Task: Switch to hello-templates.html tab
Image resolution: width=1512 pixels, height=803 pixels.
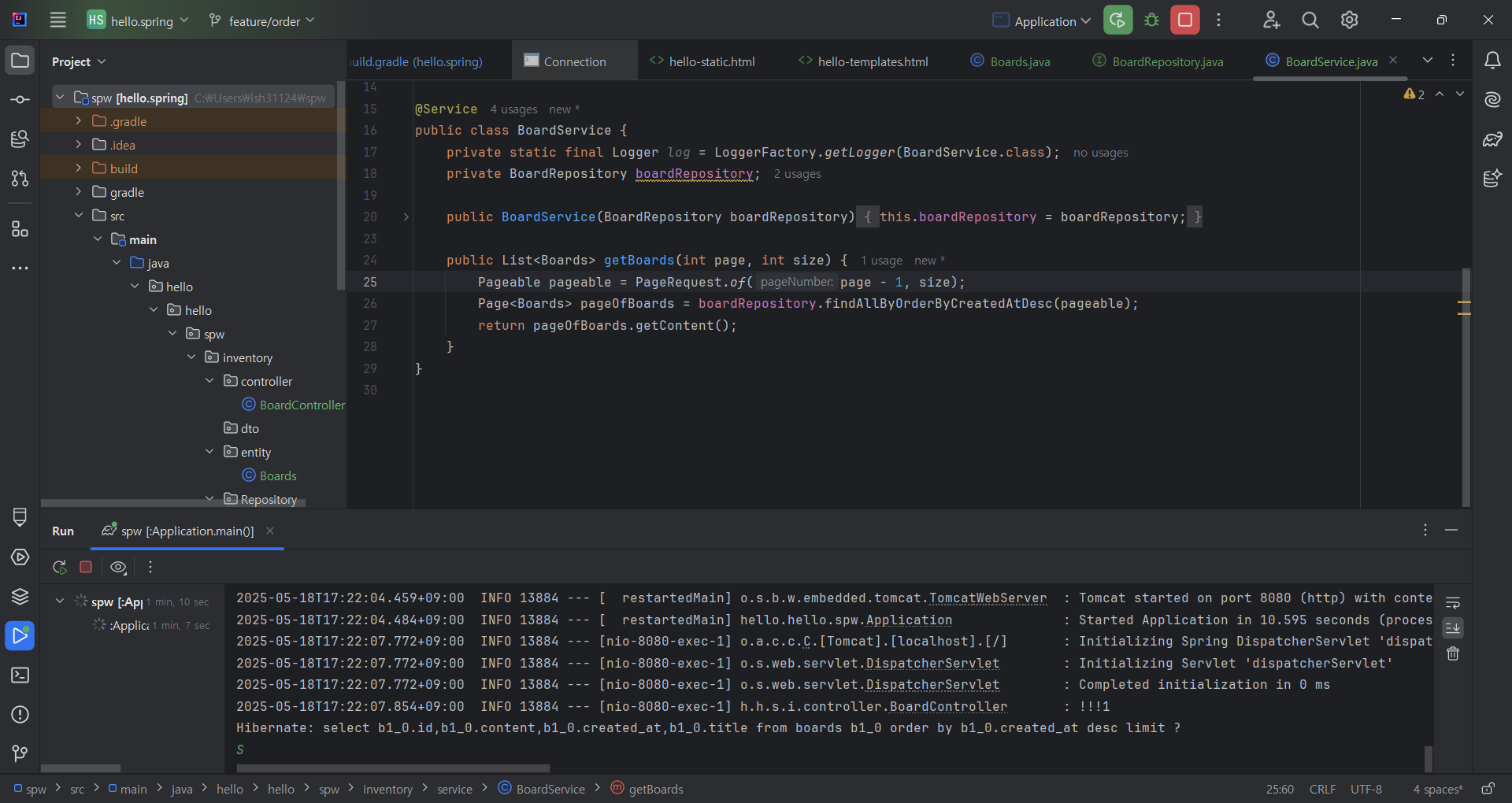Action: tap(863, 61)
